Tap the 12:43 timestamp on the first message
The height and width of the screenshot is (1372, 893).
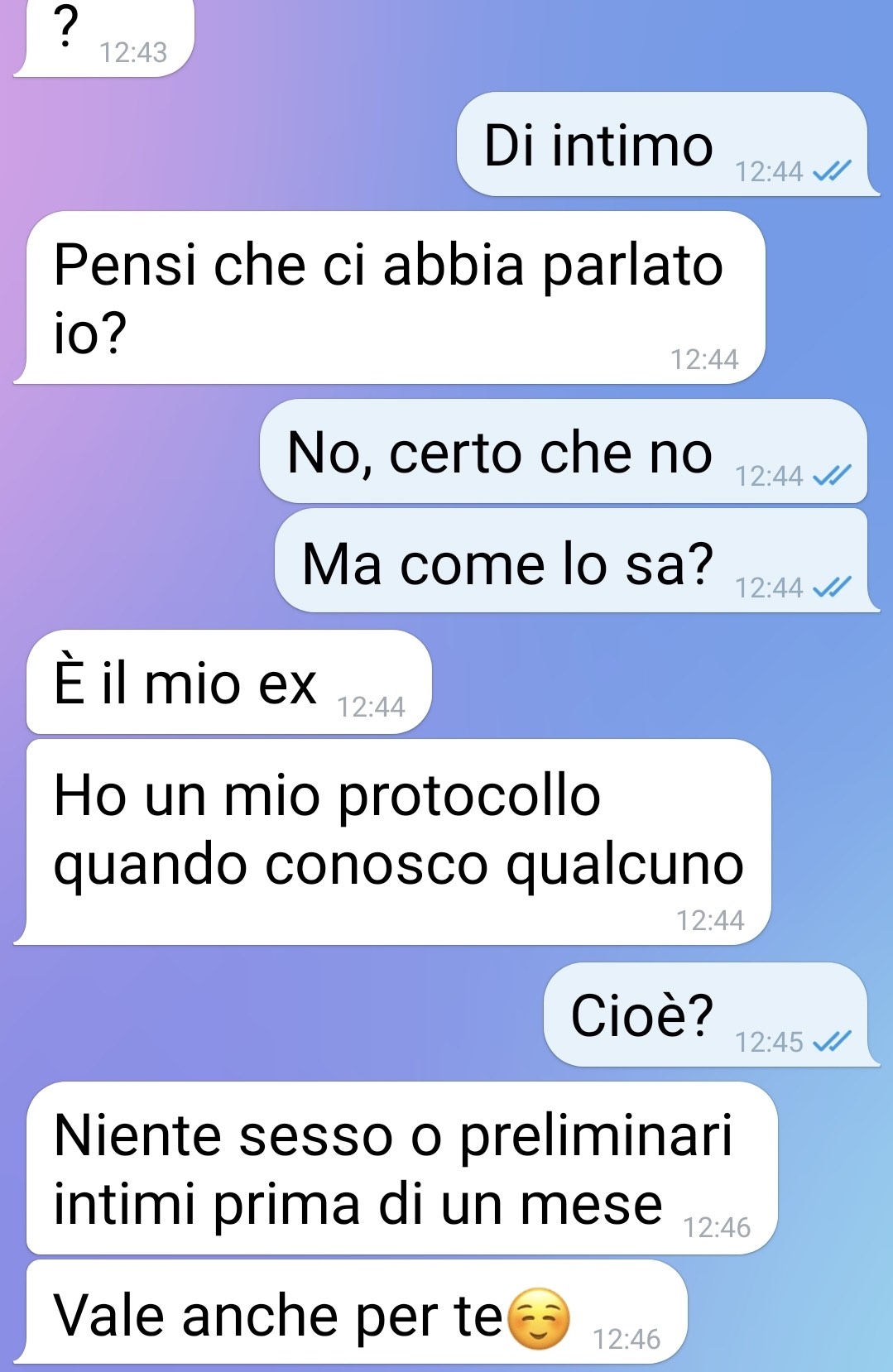coord(133,53)
